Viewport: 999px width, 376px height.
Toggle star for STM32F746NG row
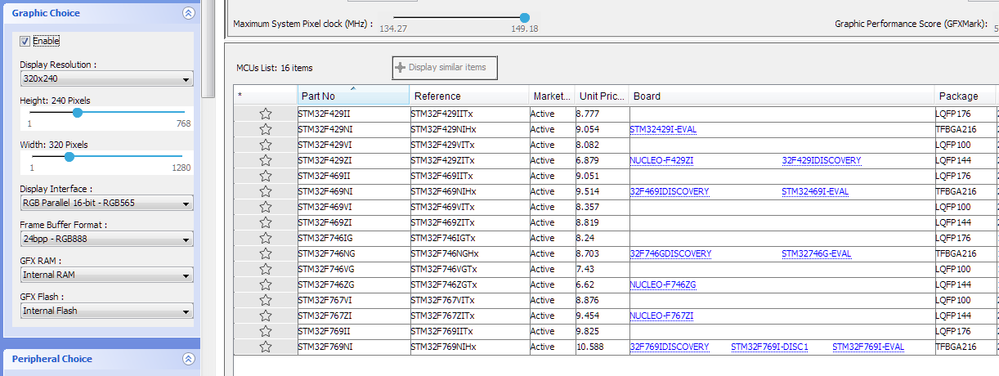click(266, 254)
